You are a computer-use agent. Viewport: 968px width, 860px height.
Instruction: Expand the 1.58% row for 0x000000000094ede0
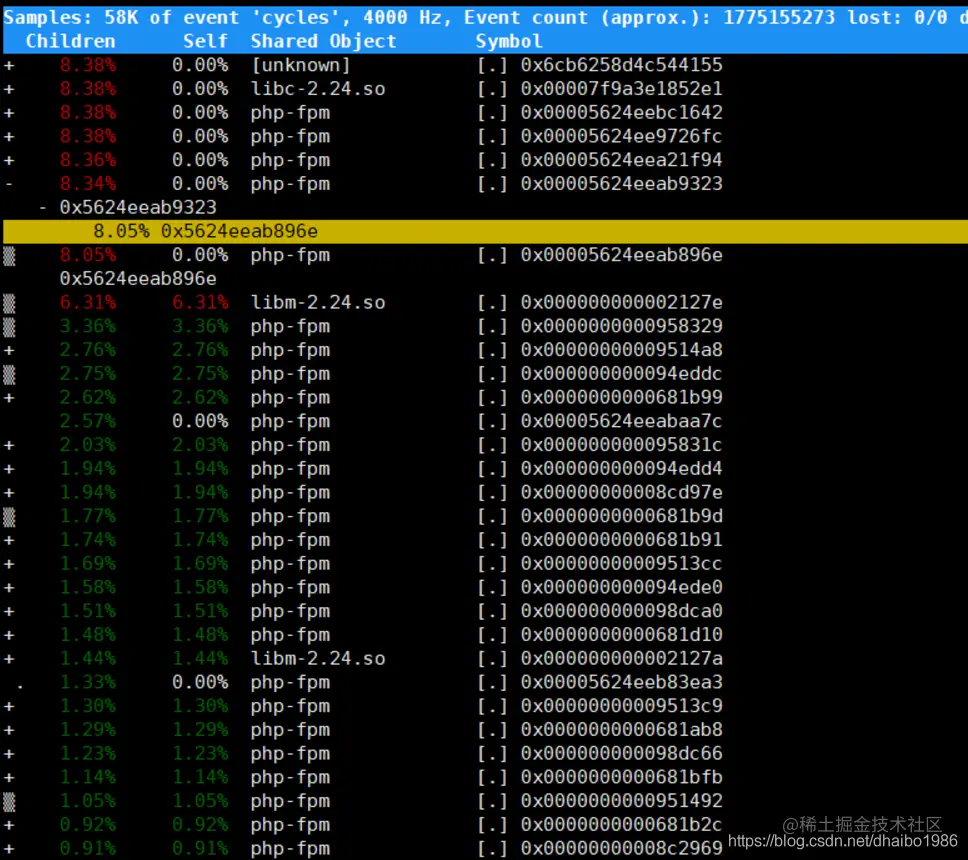tap(9, 588)
